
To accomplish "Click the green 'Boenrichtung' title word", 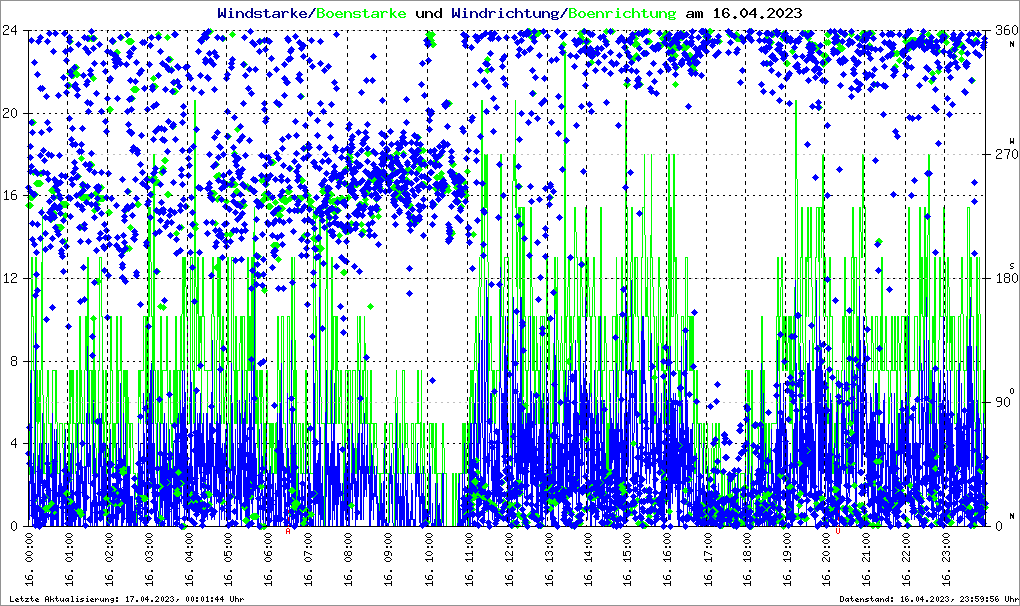I will [623, 13].
